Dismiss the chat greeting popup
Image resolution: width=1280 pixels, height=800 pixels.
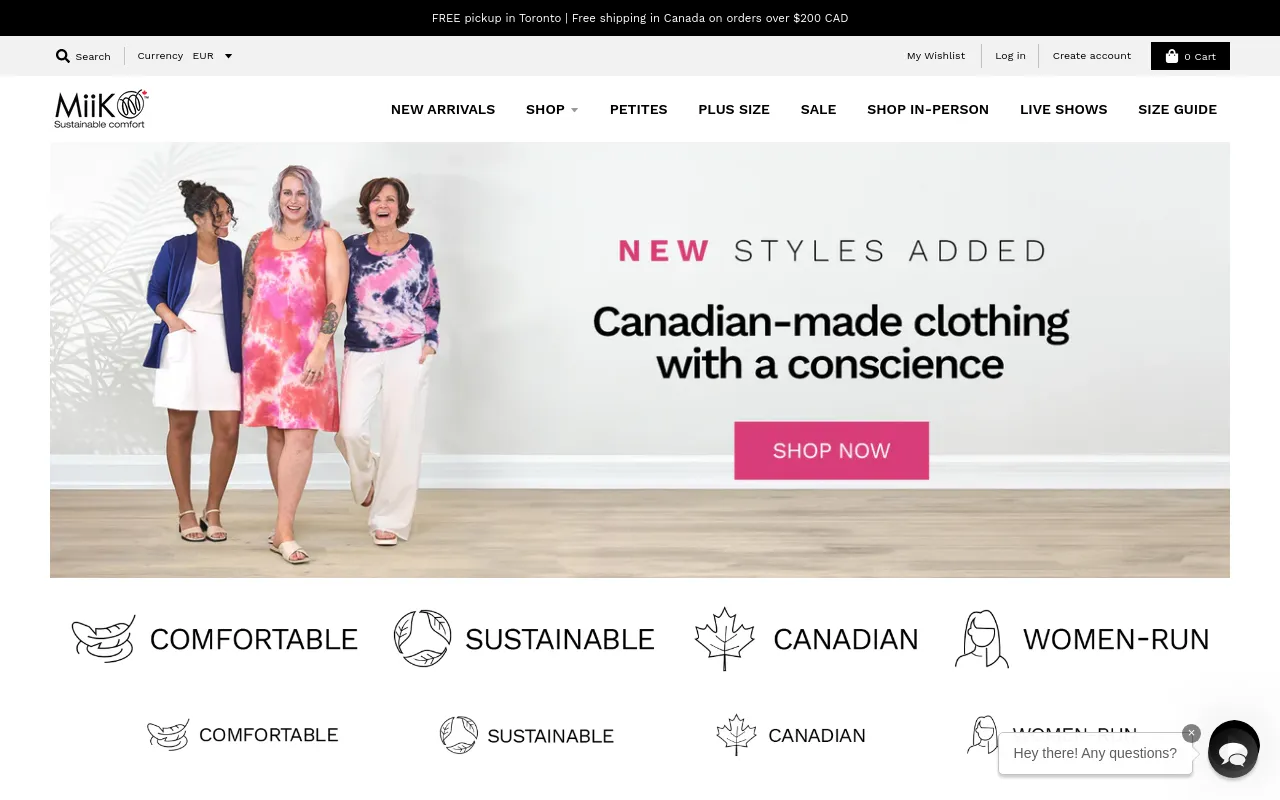pyautogui.click(x=1191, y=733)
